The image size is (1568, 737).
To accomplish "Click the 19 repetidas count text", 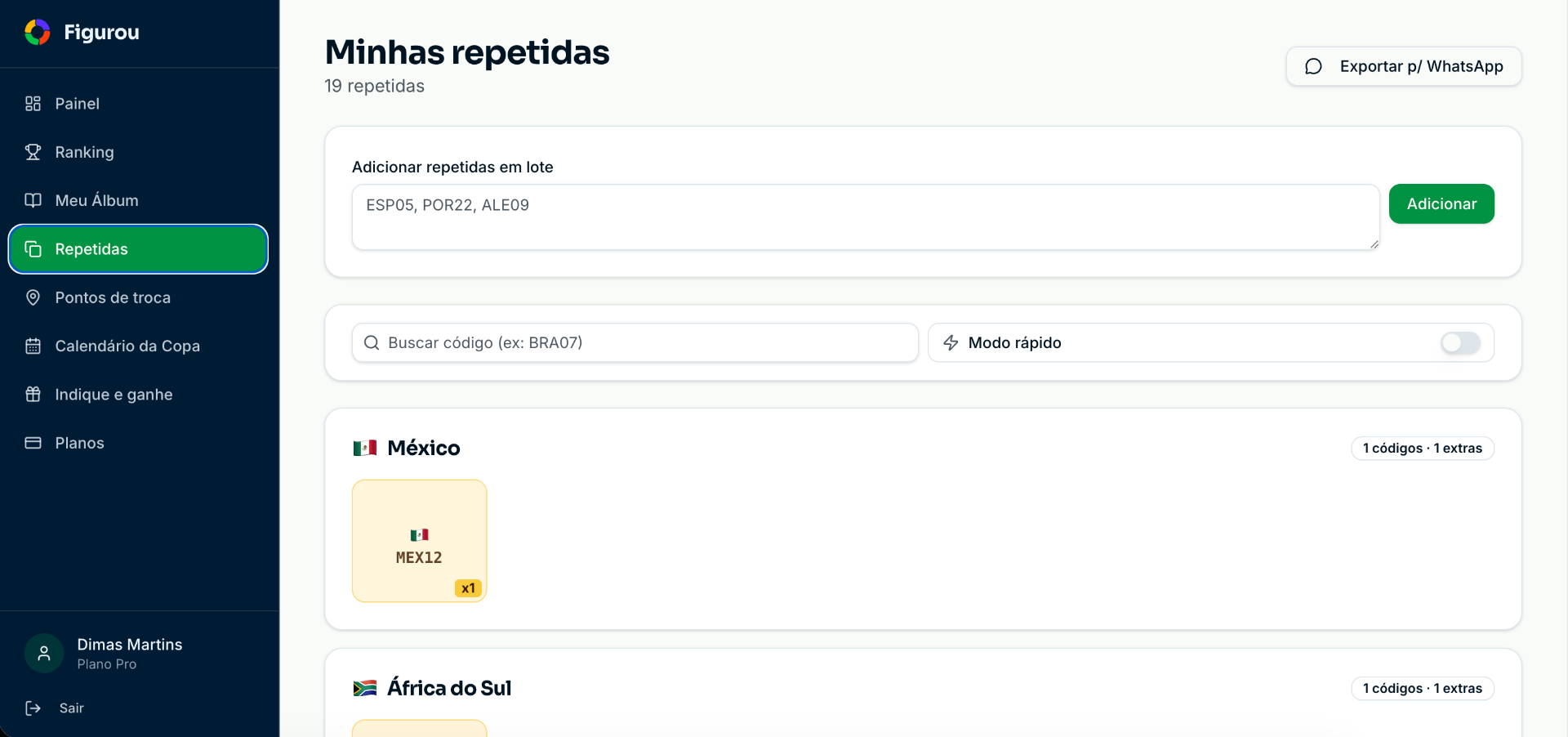I will click(375, 86).
